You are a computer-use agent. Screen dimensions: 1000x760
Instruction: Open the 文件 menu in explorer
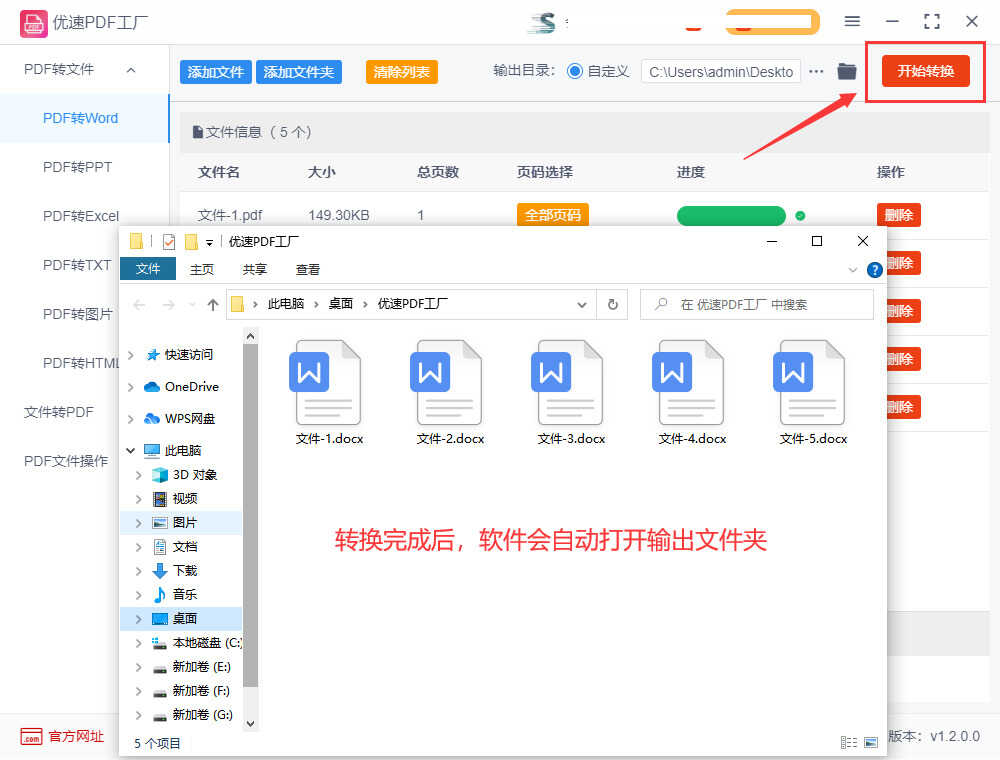click(148, 269)
